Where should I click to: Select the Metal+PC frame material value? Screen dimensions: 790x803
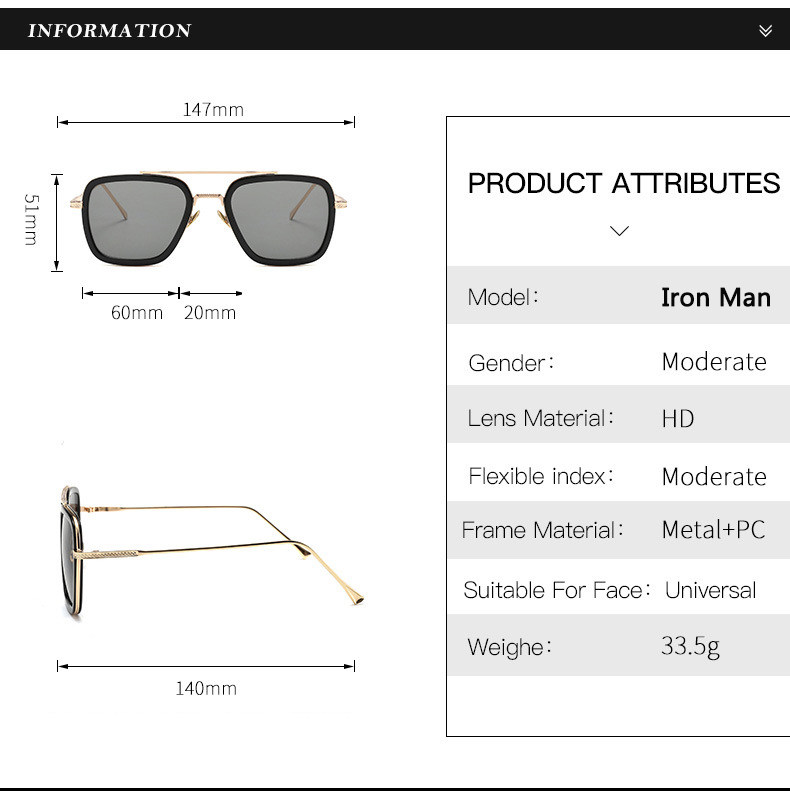[x=713, y=530]
